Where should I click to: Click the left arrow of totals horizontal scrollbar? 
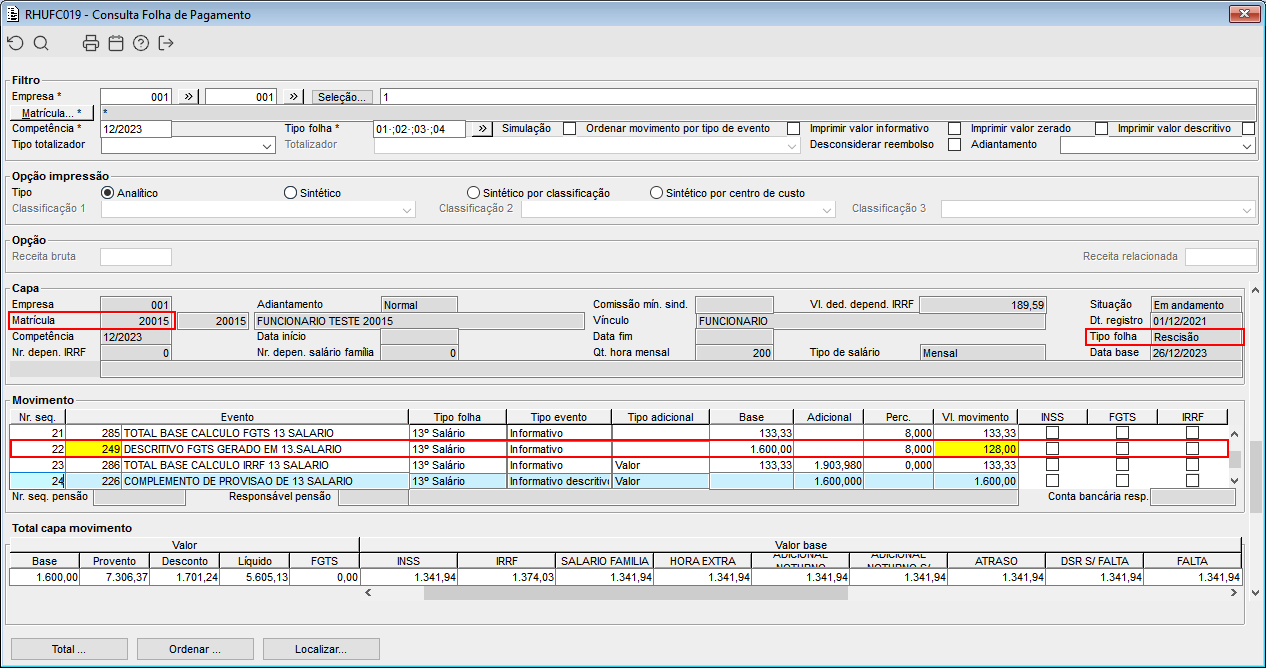[367, 593]
